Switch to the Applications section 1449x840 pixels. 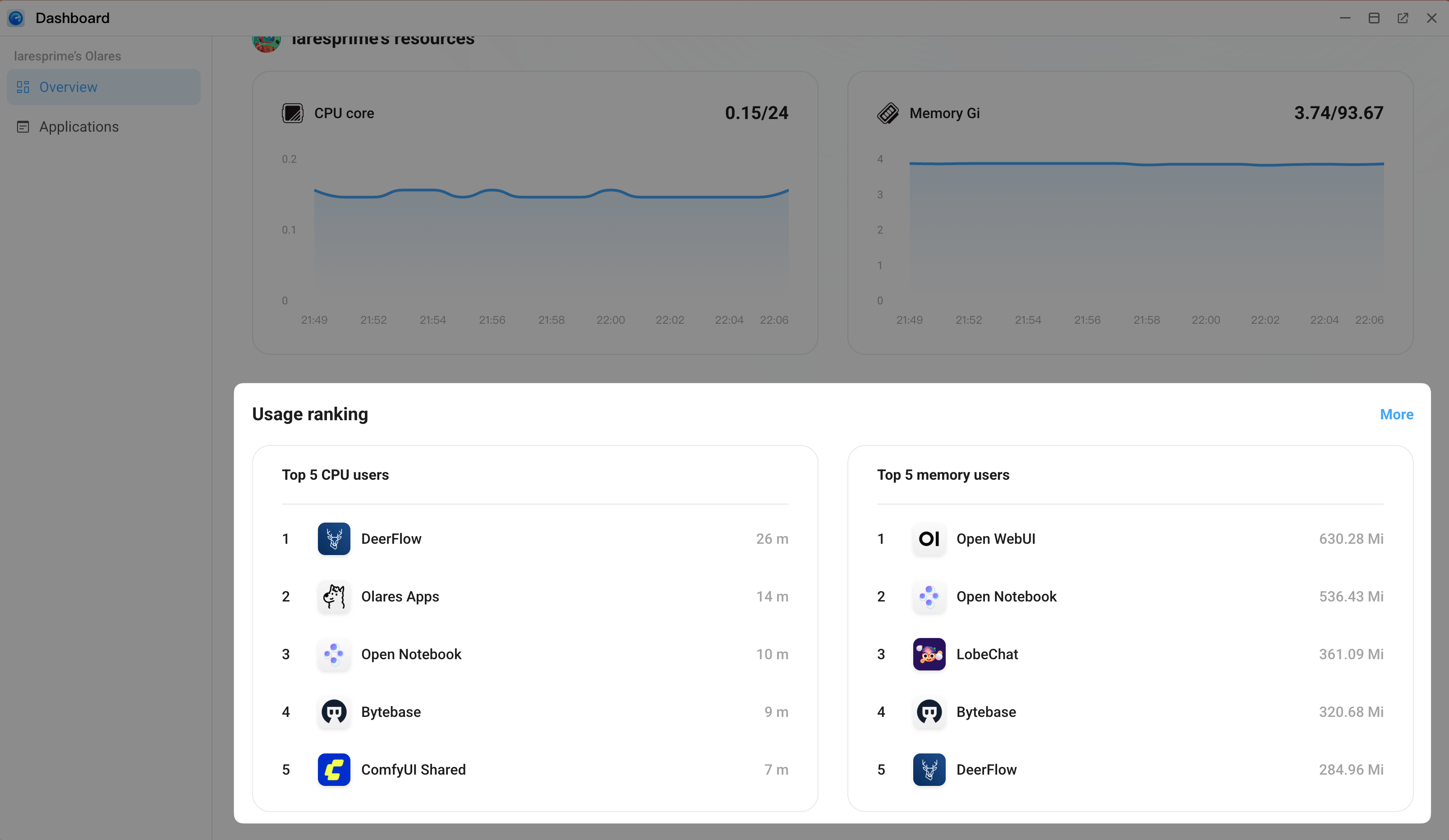tap(79, 127)
